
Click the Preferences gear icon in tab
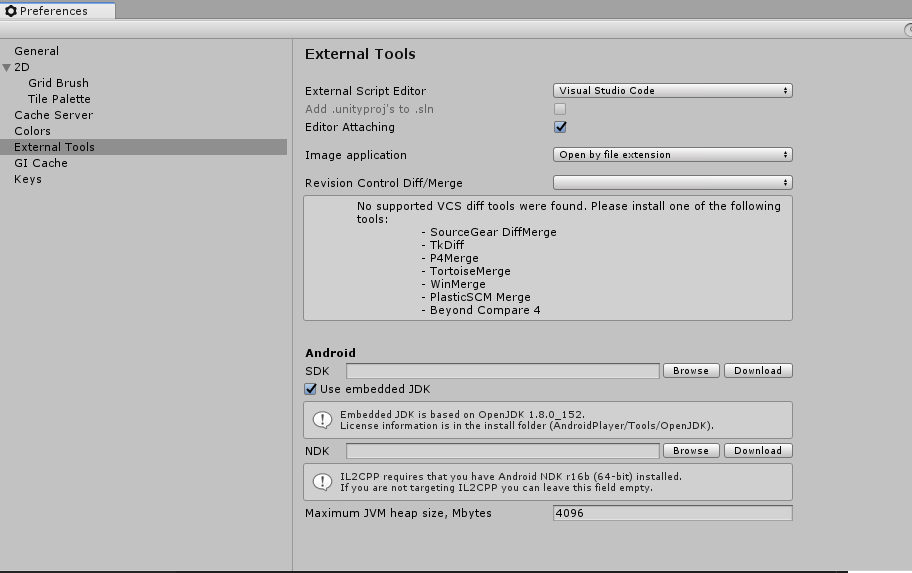point(10,10)
